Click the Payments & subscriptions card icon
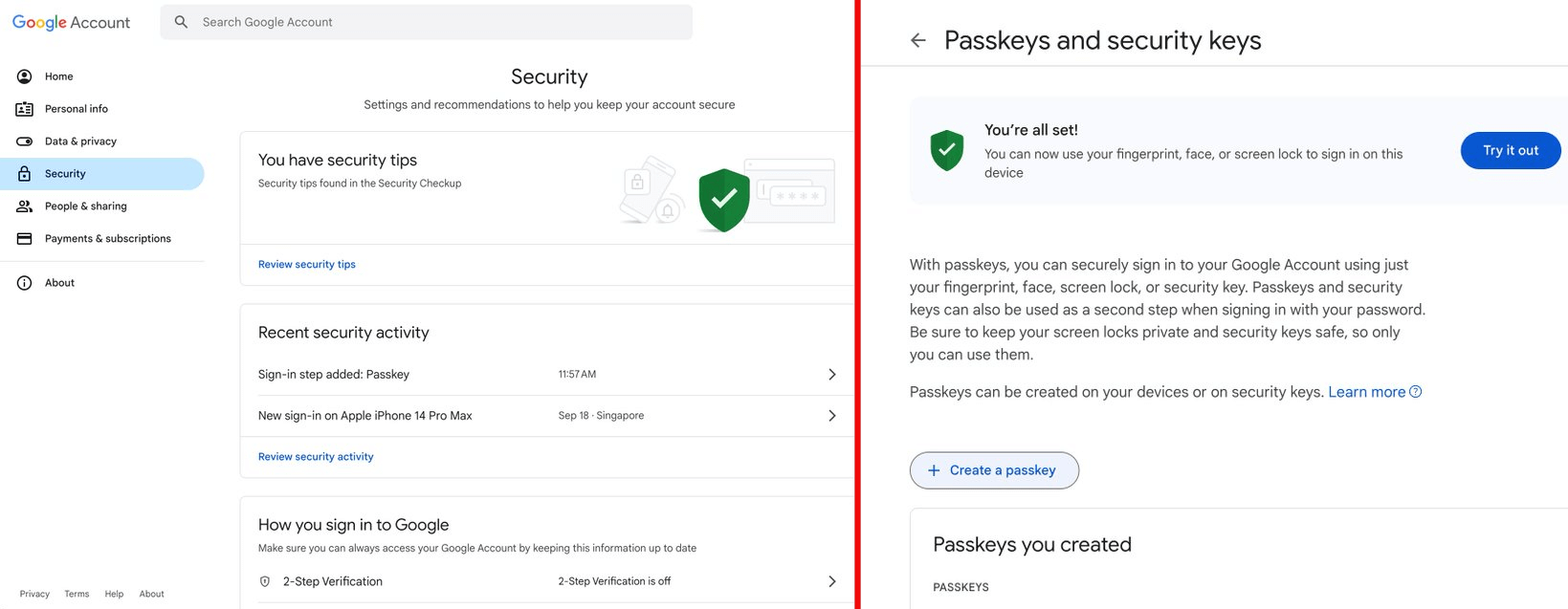 tap(25, 239)
